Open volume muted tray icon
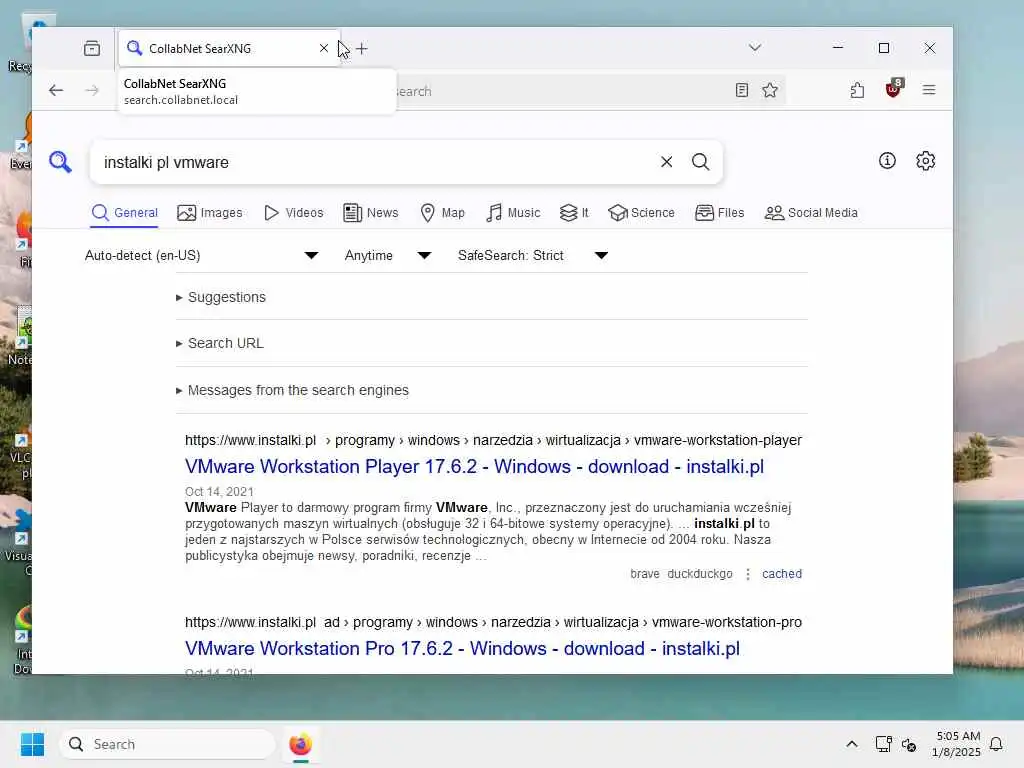 (x=909, y=744)
